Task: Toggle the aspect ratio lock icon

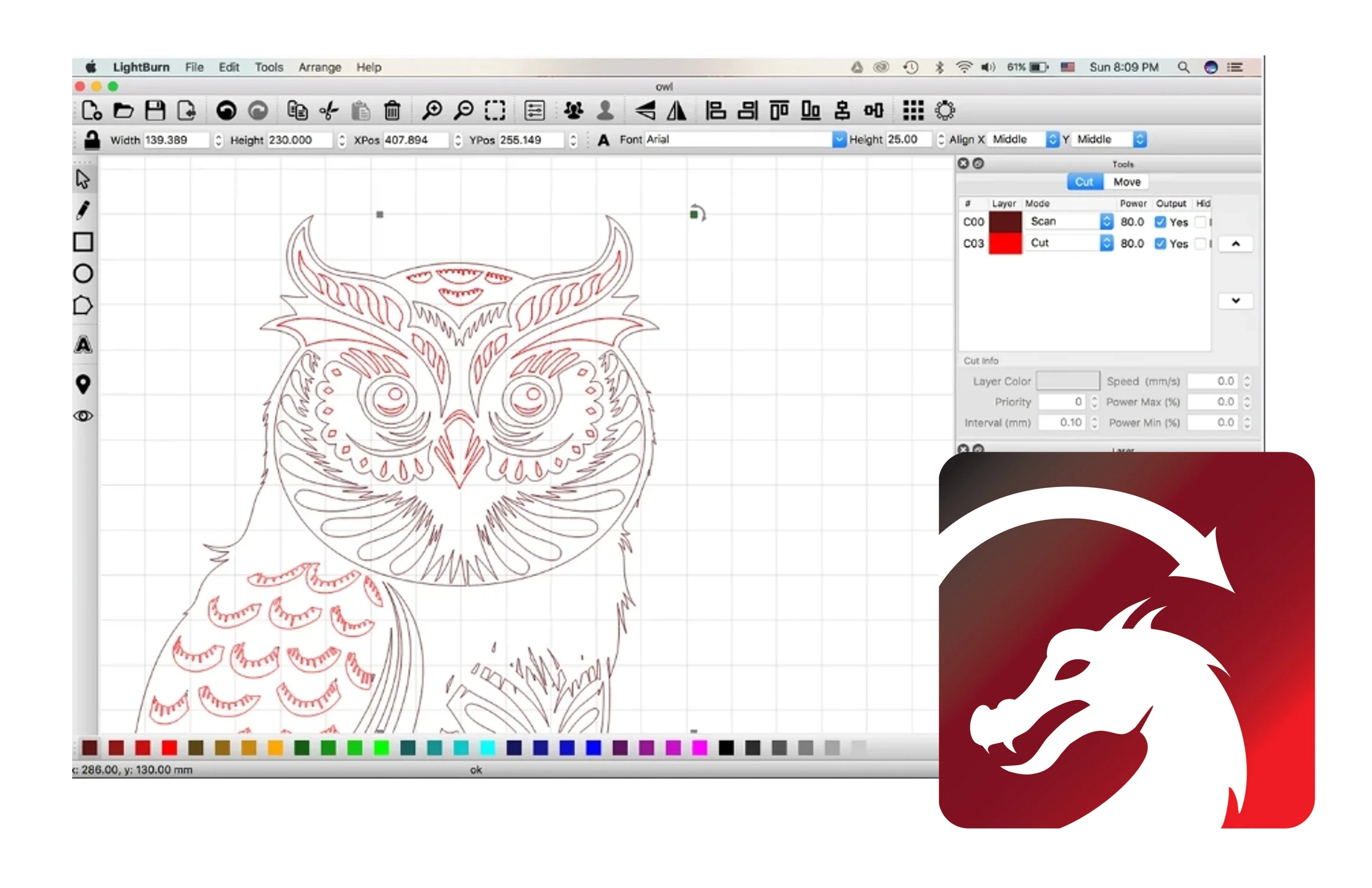Action: click(92, 139)
